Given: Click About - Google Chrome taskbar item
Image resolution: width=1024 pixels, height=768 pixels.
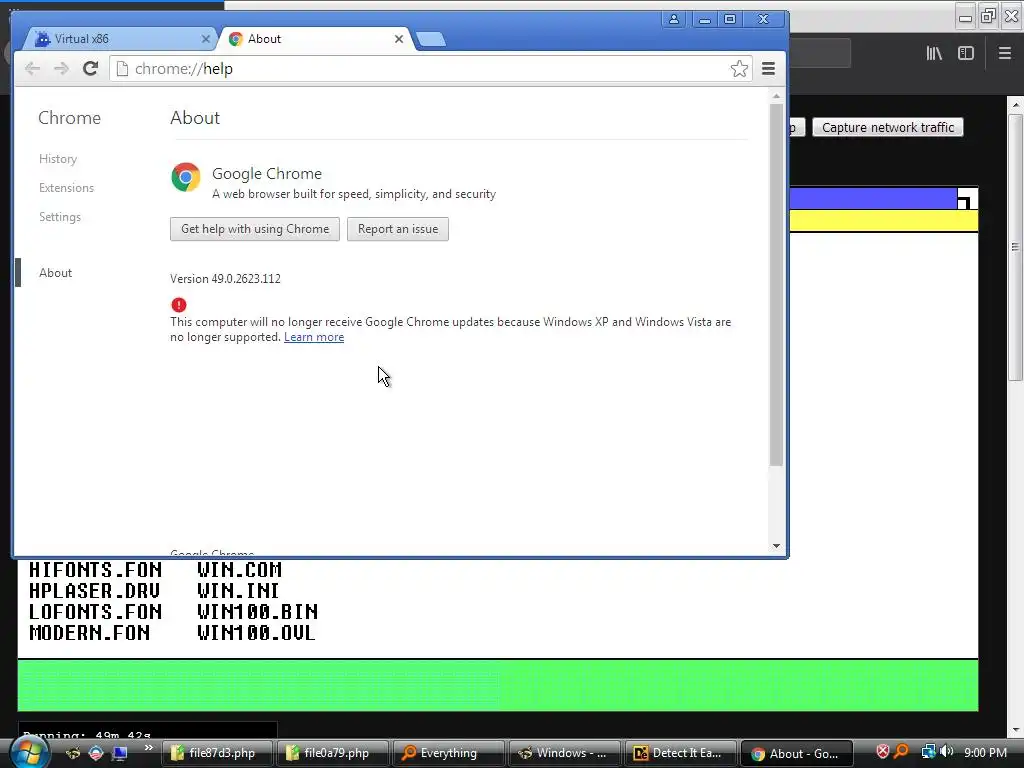Looking at the screenshot, I should [796, 753].
